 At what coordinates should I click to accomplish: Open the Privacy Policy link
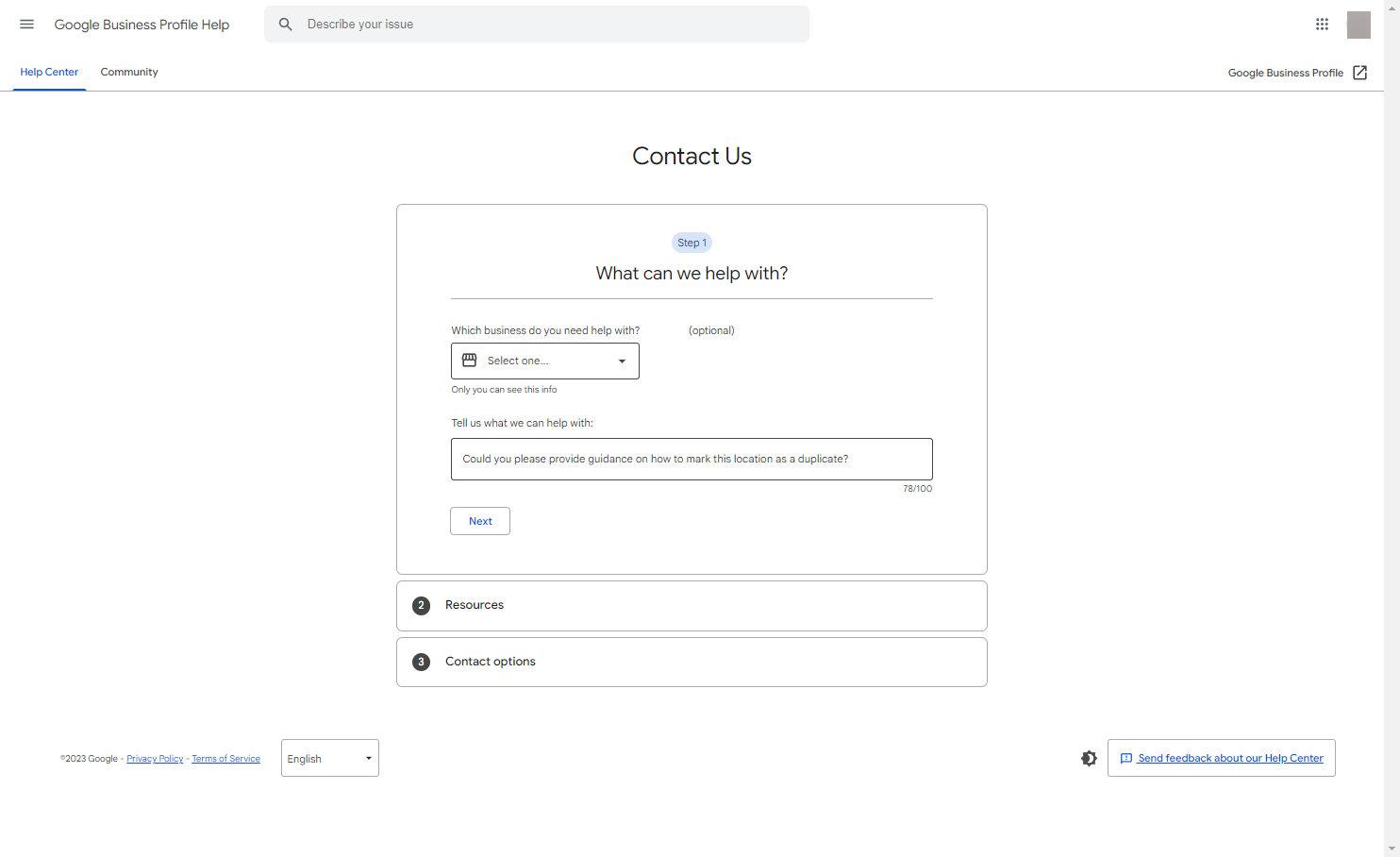click(155, 759)
